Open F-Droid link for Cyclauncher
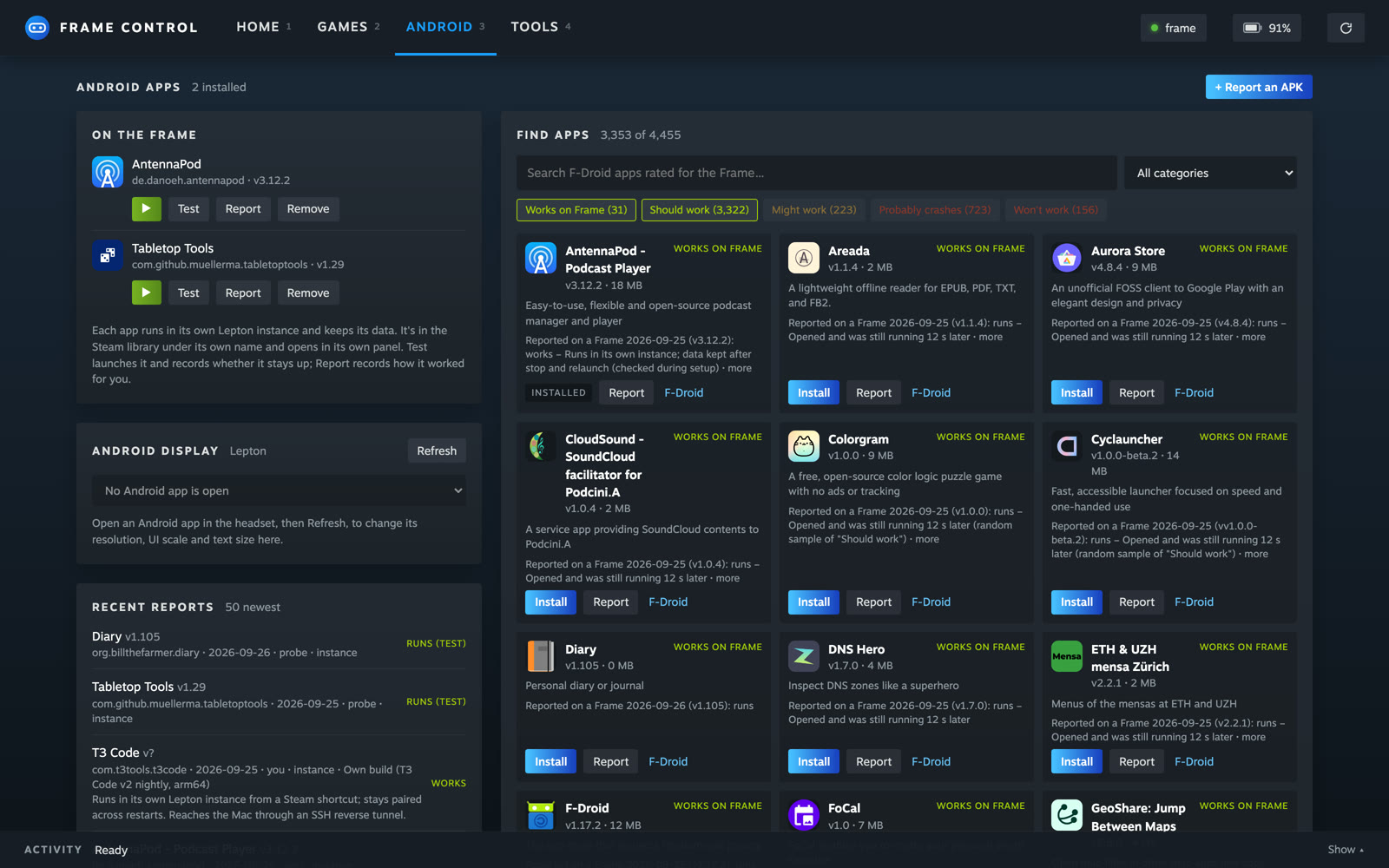The width and height of the screenshot is (1389, 868). tap(1194, 602)
